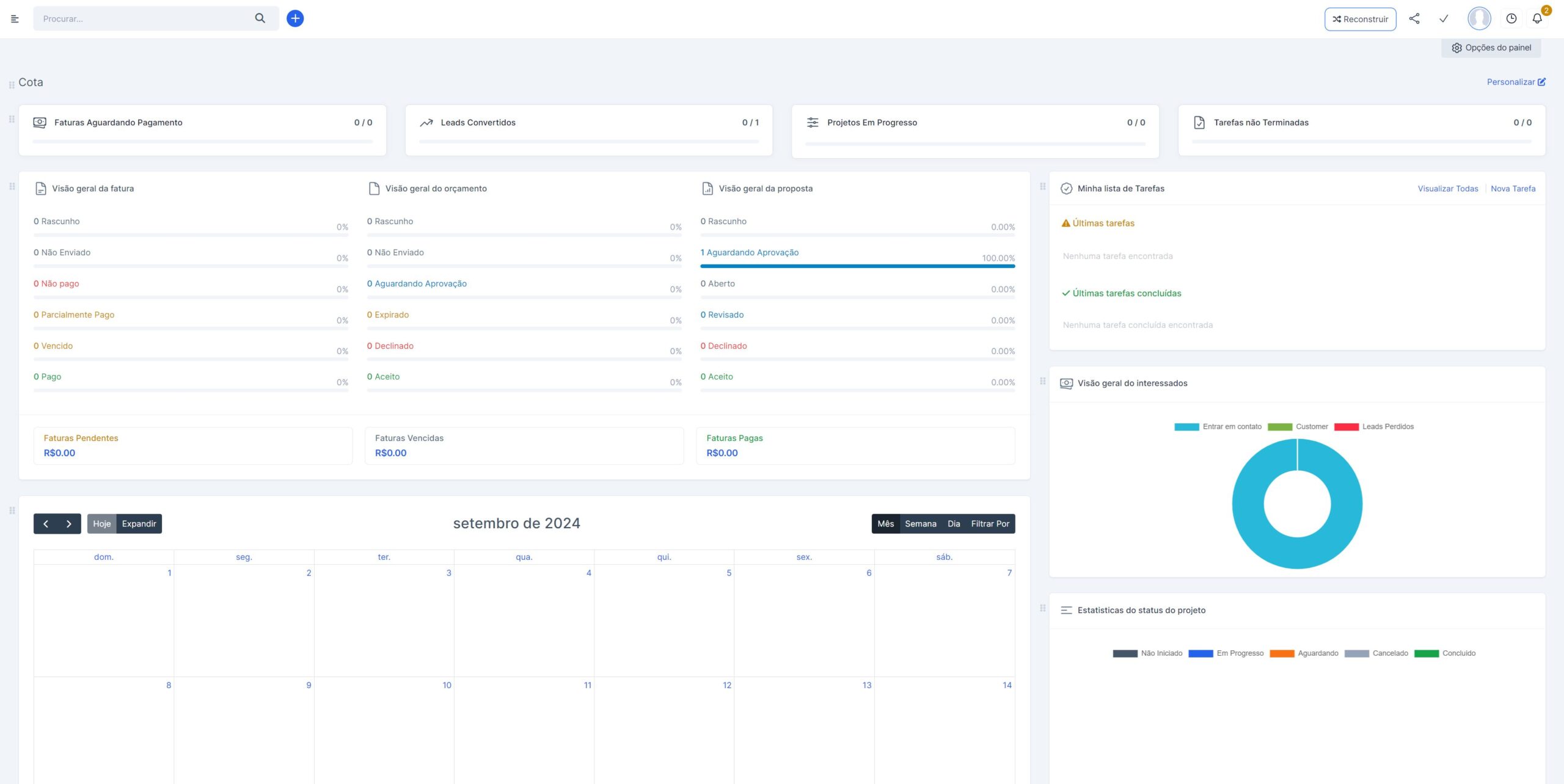
Task: Click 0 Parcialmente Pago invoice status
Action: point(74,314)
